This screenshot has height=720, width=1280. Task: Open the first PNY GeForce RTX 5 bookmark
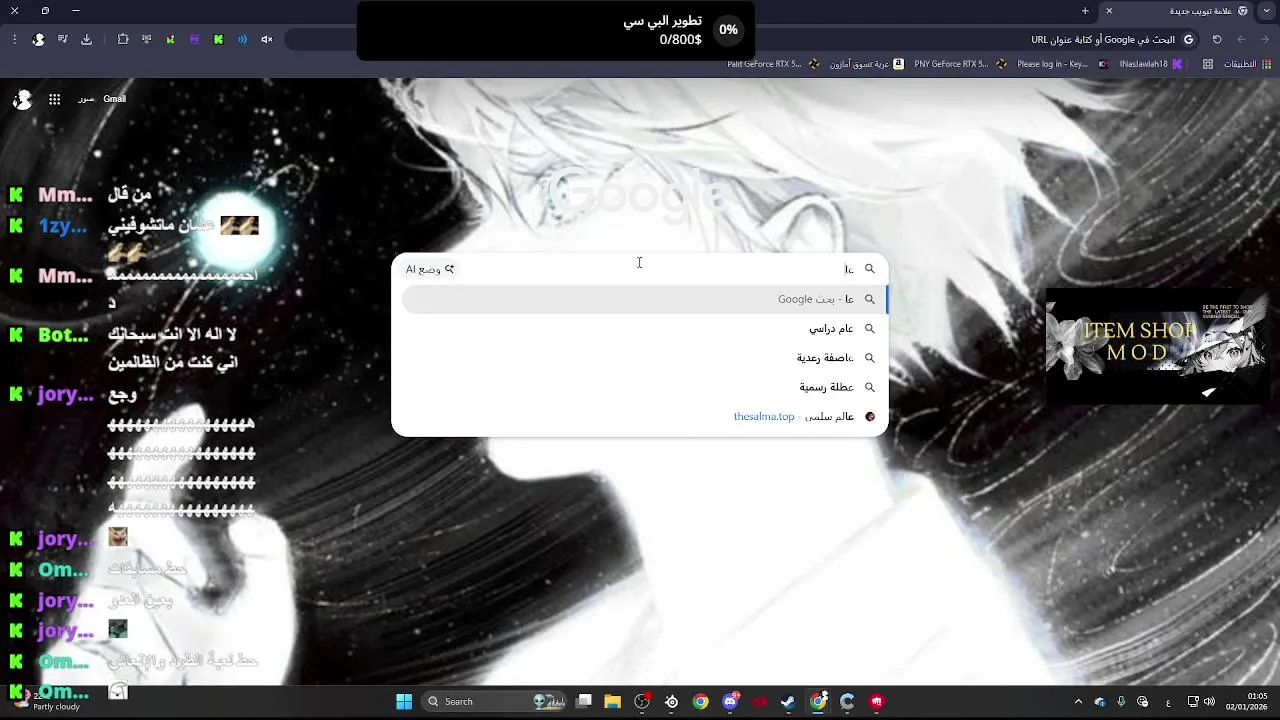click(x=959, y=64)
